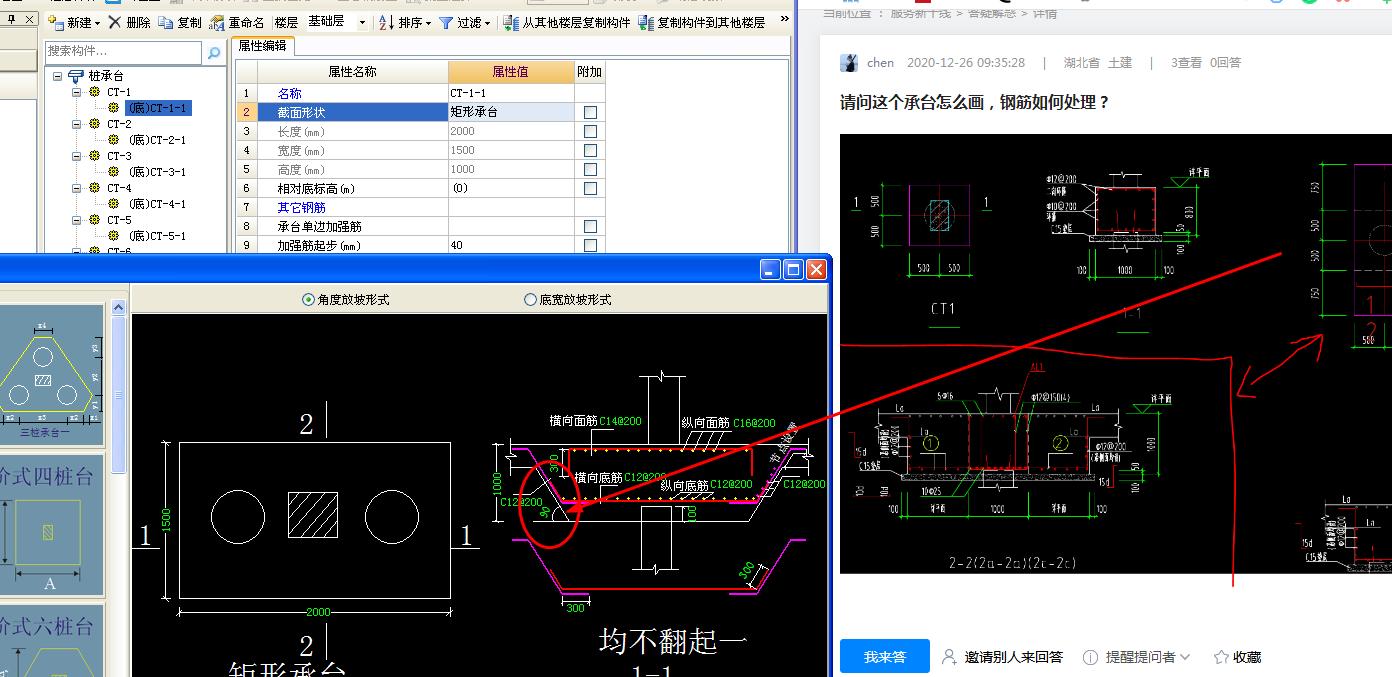Click the 邀请别人来回答 link
The width and height of the screenshot is (1392, 677).
[x=1014, y=657]
